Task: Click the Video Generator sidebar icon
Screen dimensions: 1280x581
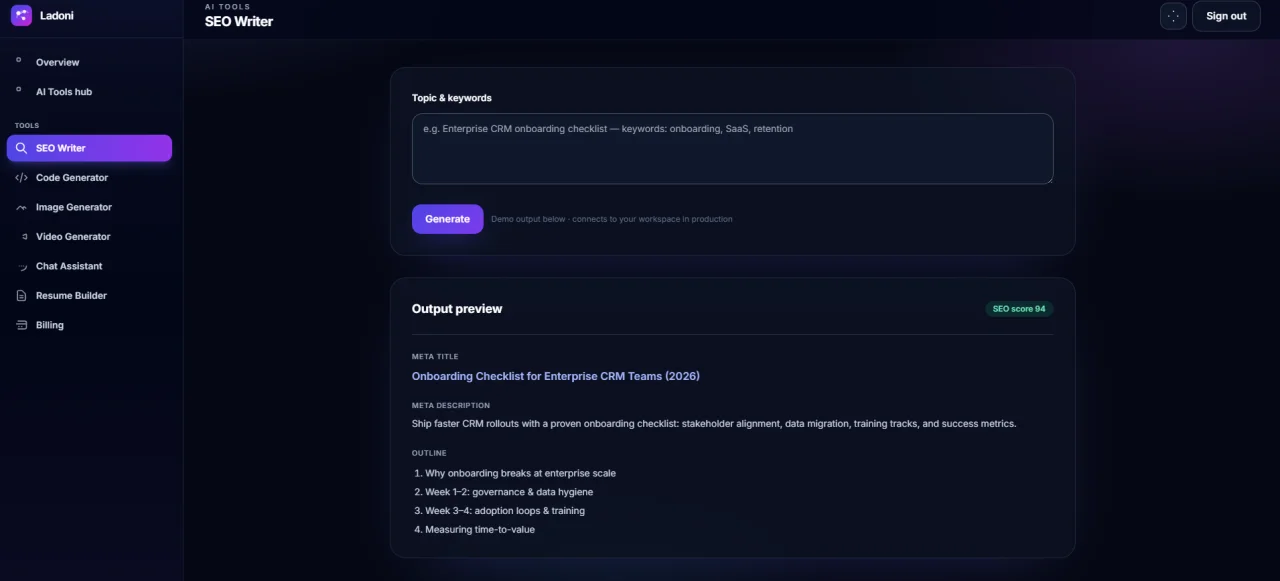Action: pyautogui.click(x=24, y=237)
